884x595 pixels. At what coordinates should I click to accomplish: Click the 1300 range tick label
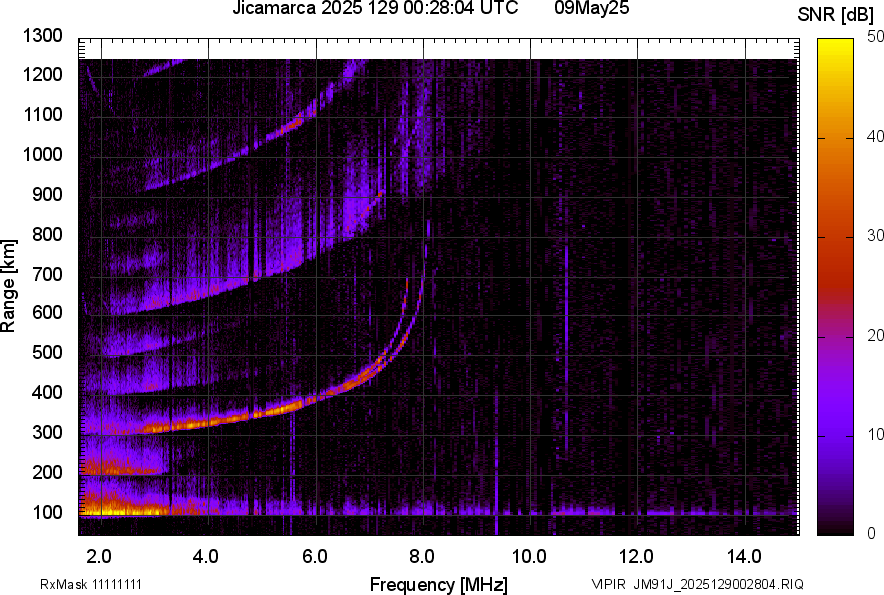click(43, 36)
